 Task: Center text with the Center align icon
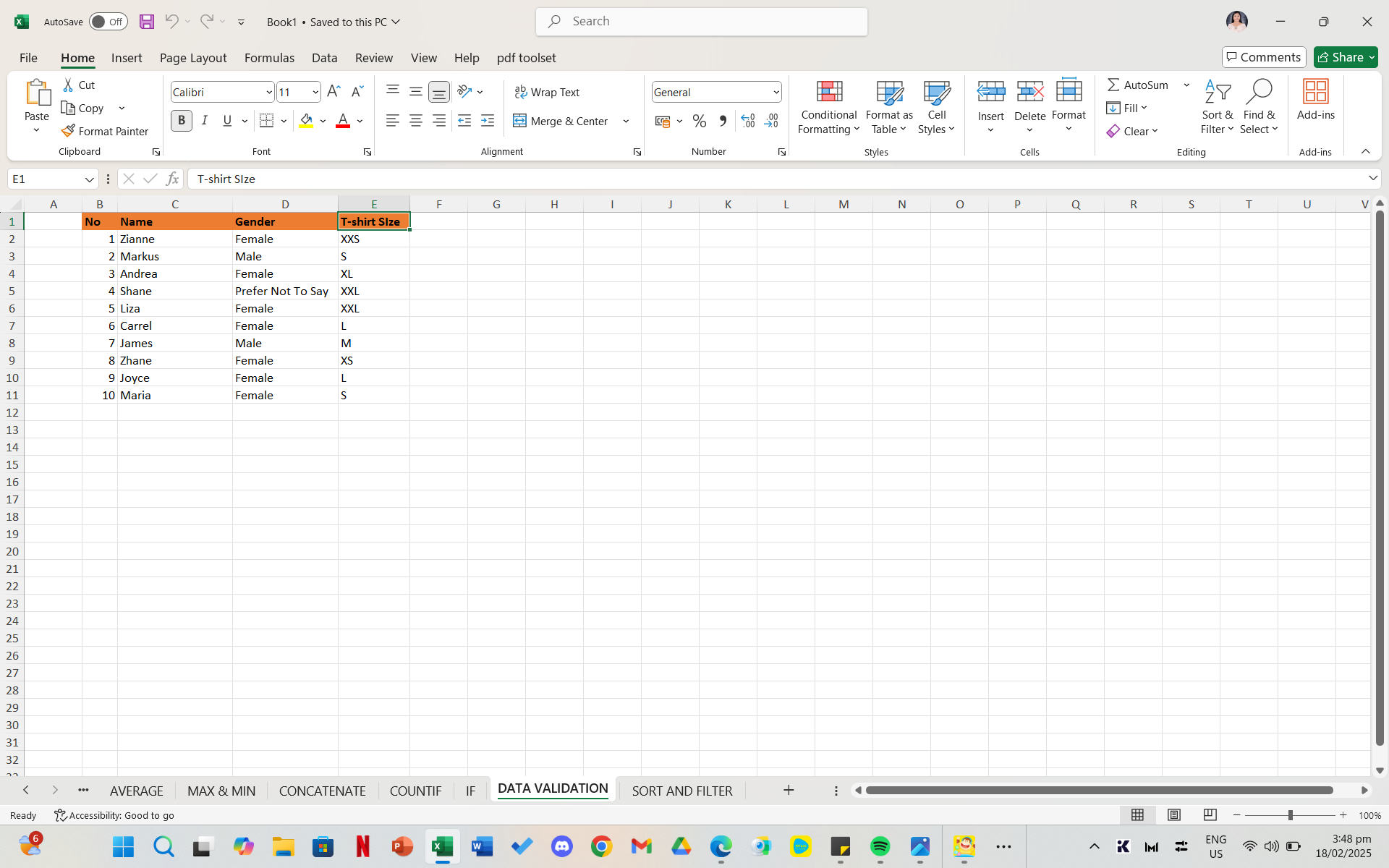click(x=416, y=121)
